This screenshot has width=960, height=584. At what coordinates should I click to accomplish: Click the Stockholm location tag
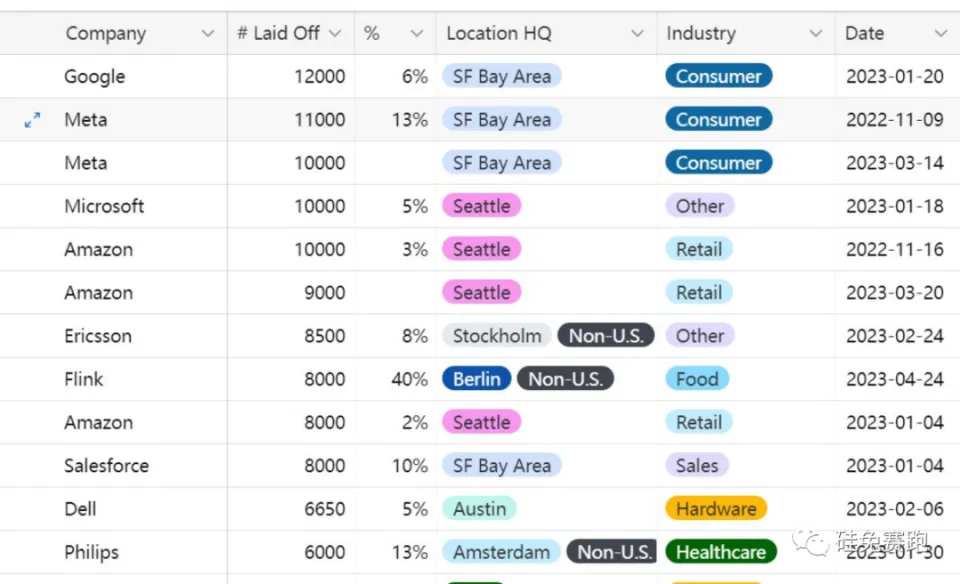click(x=496, y=336)
